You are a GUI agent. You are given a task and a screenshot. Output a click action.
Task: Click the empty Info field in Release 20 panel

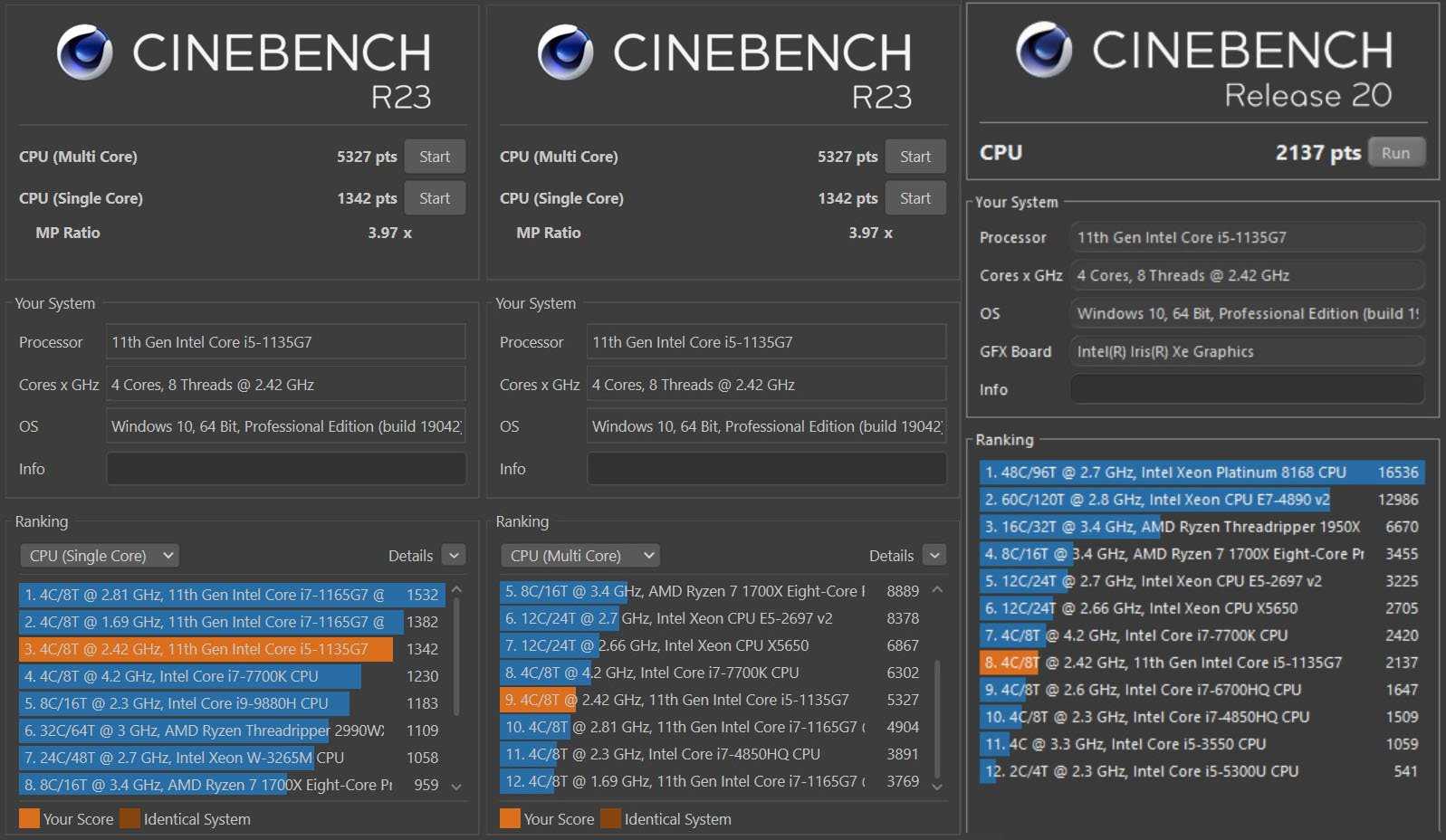[1247, 389]
